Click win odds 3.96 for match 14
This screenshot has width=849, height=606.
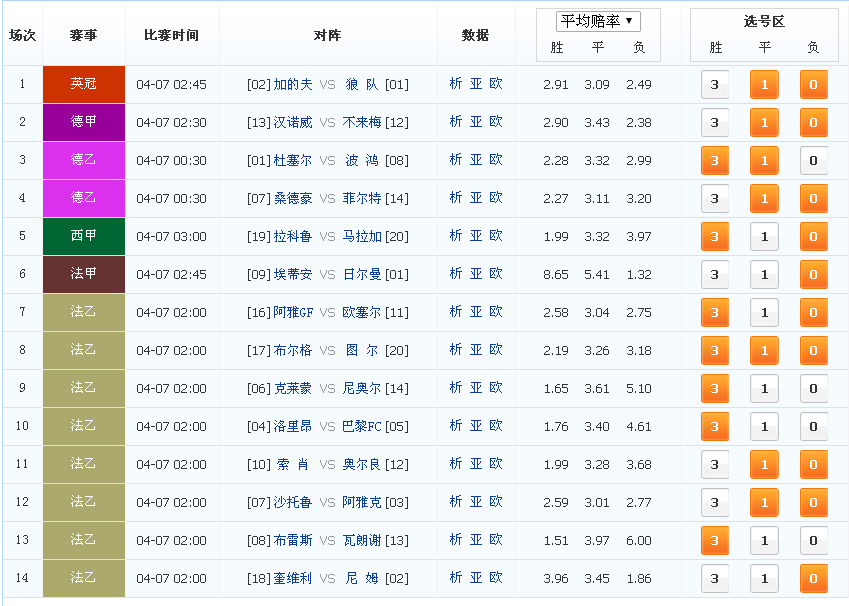pyautogui.click(x=556, y=578)
